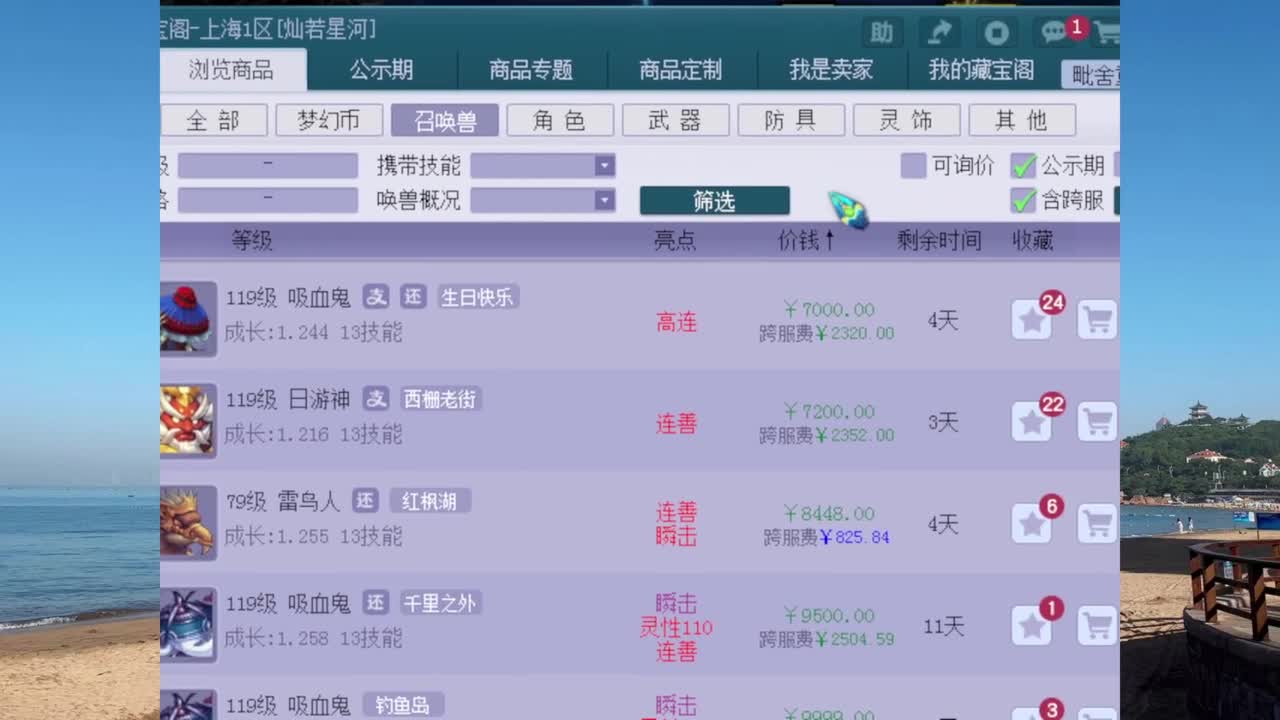Click the 还 tag on 千里之外 row

[375, 603]
